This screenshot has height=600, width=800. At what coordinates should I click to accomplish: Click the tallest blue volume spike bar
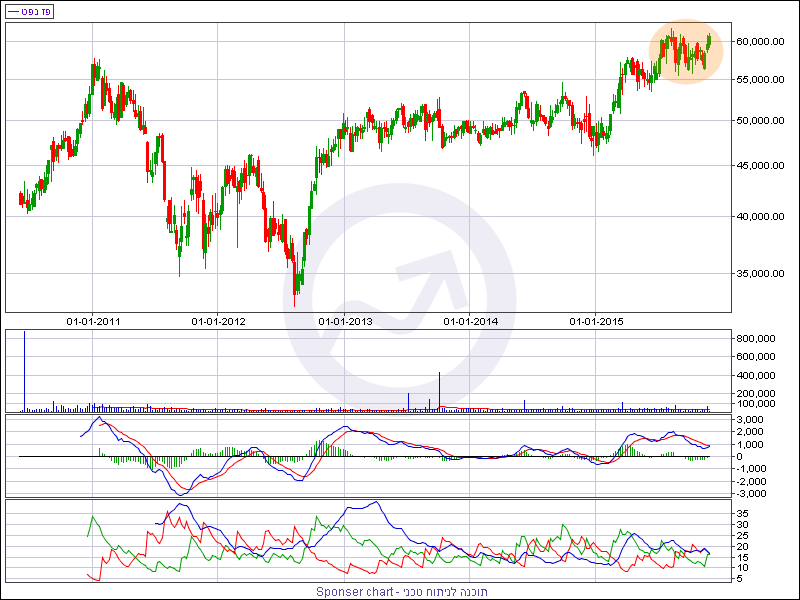tap(24, 370)
